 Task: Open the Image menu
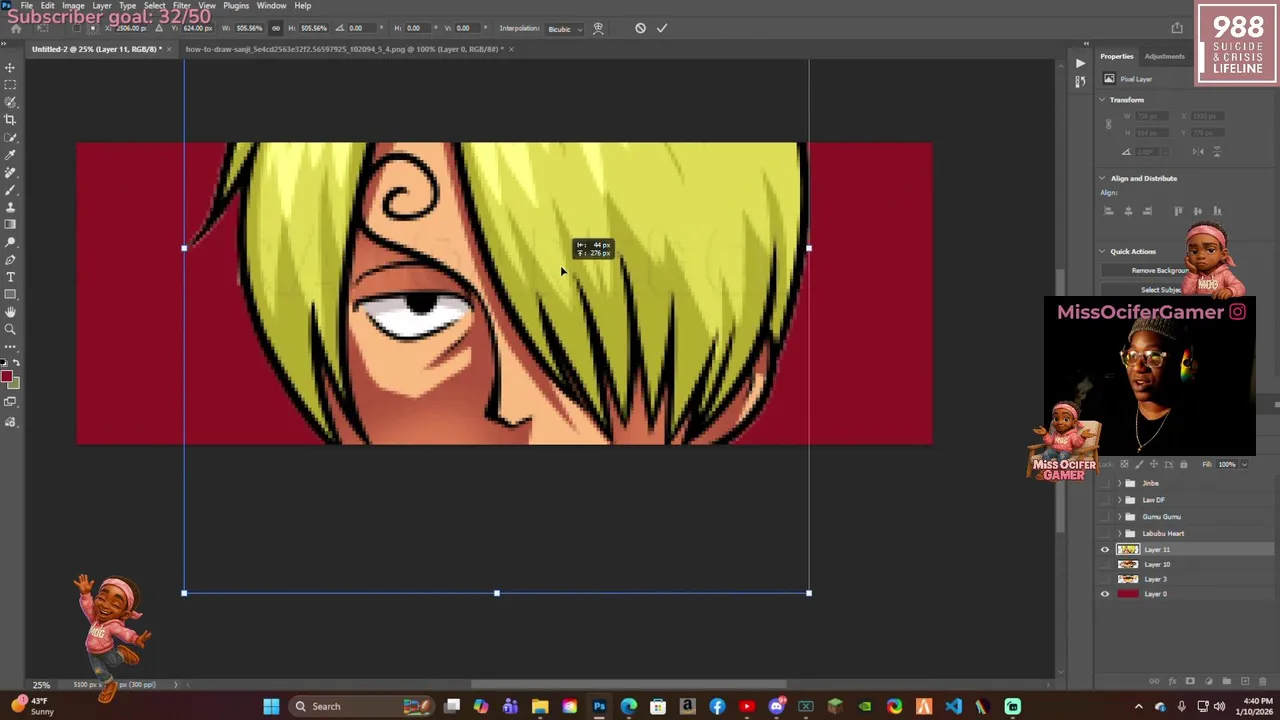tap(73, 6)
